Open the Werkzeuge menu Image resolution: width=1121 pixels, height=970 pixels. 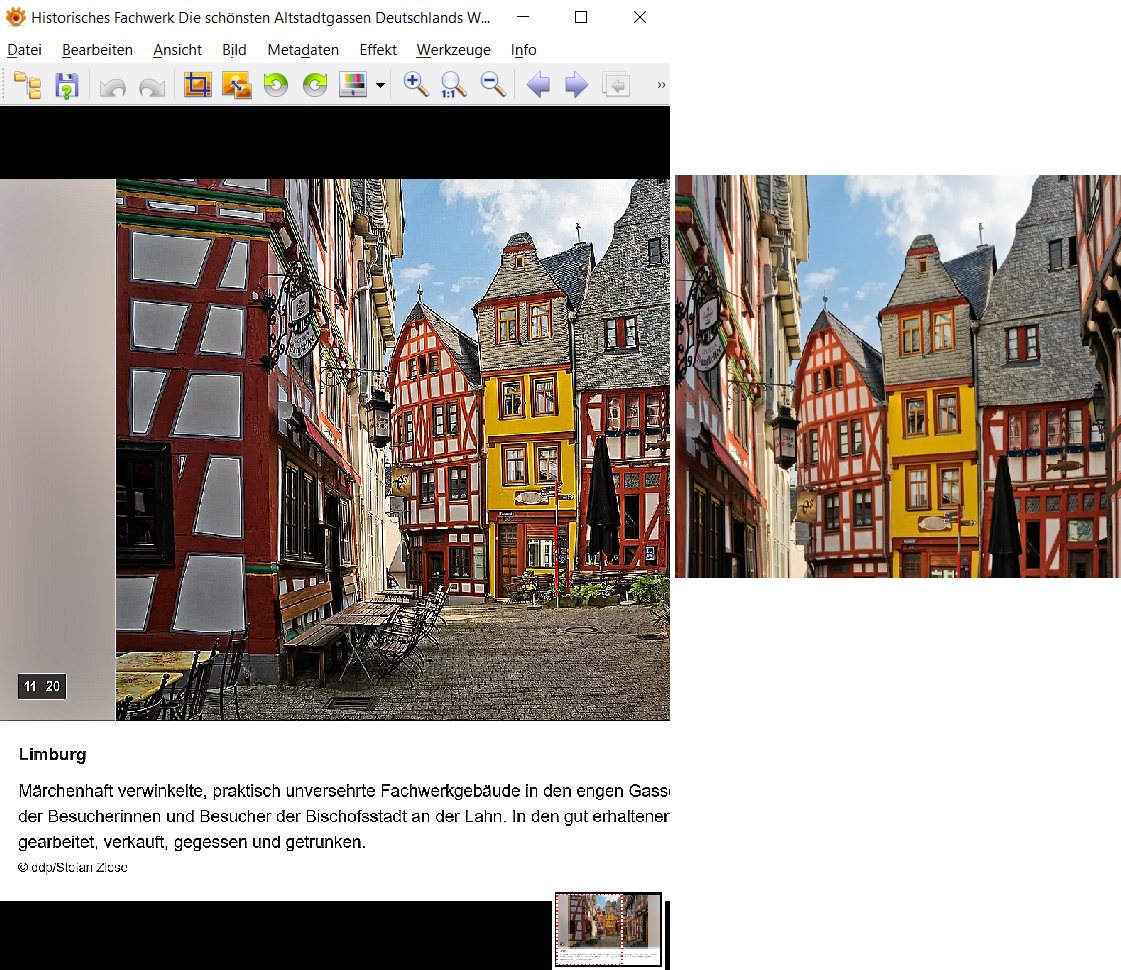tap(453, 50)
